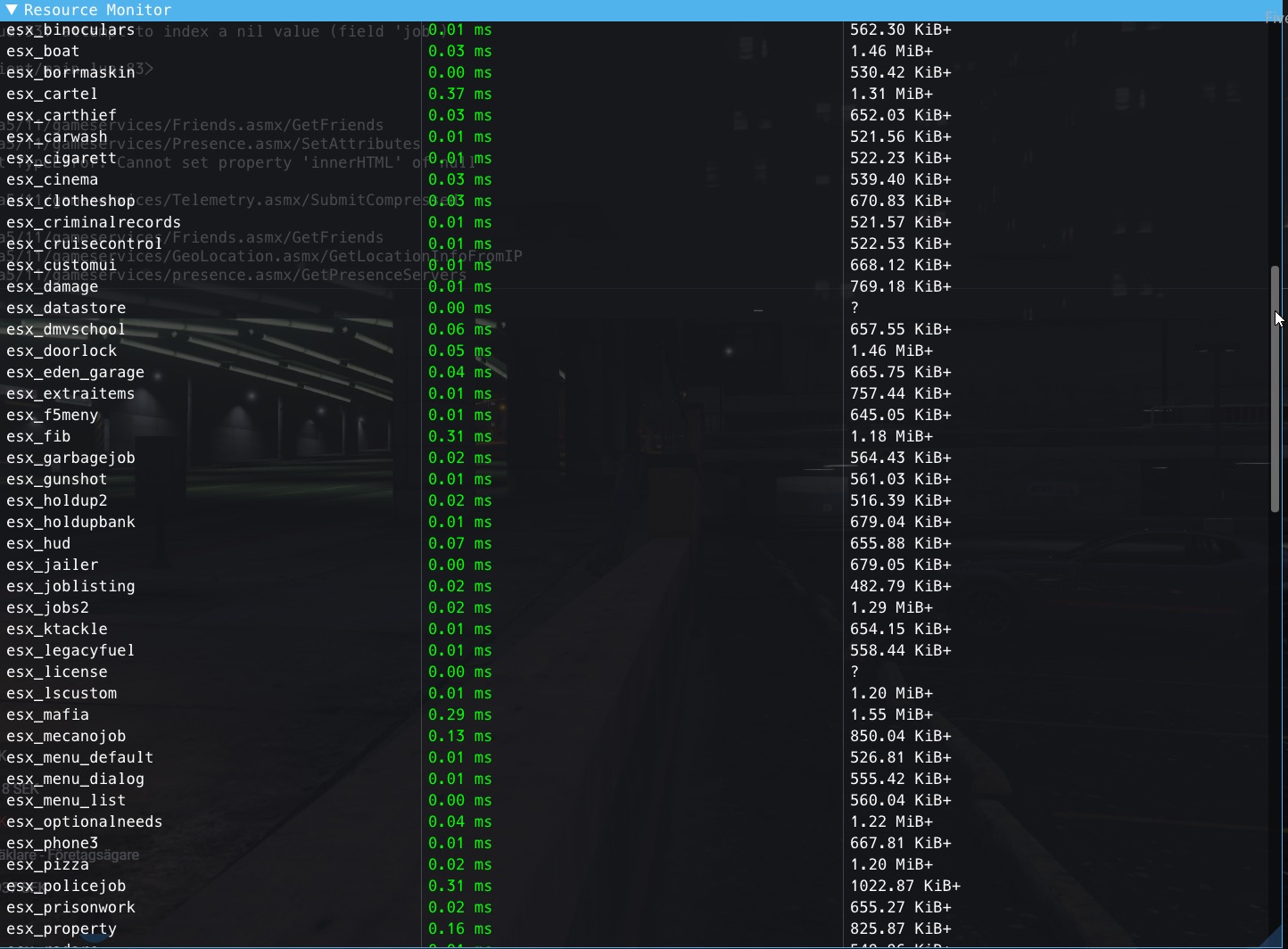Image resolution: width=1288 pixels, height=949 pixels.
Task: Click the Resource Monitor title bar
Action: 644,10
